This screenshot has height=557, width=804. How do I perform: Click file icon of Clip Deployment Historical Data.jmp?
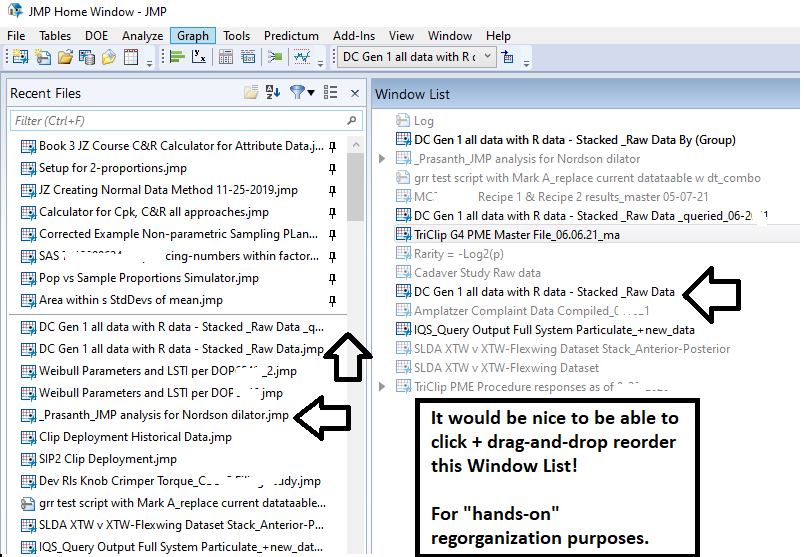(28, 437)
